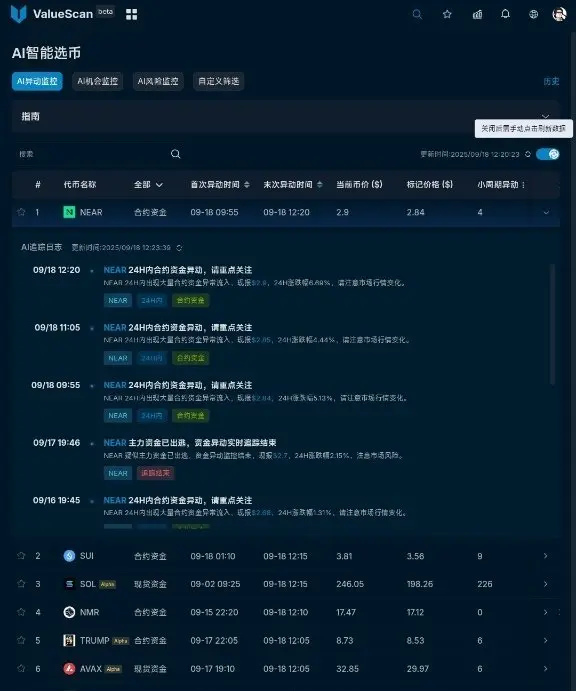Click the 当前币价 ($) column header
The height and width of the screenshot is (691, 576).
[359, 185]
